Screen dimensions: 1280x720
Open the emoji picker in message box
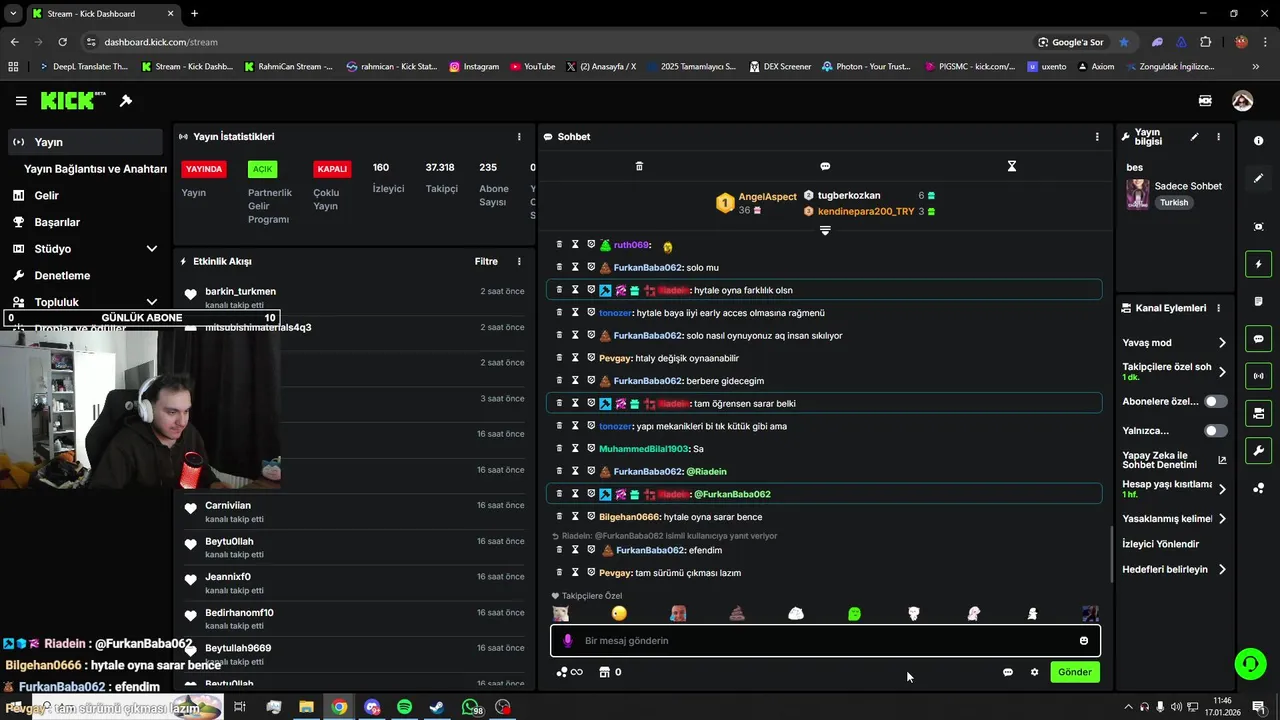pos(1083,641)
